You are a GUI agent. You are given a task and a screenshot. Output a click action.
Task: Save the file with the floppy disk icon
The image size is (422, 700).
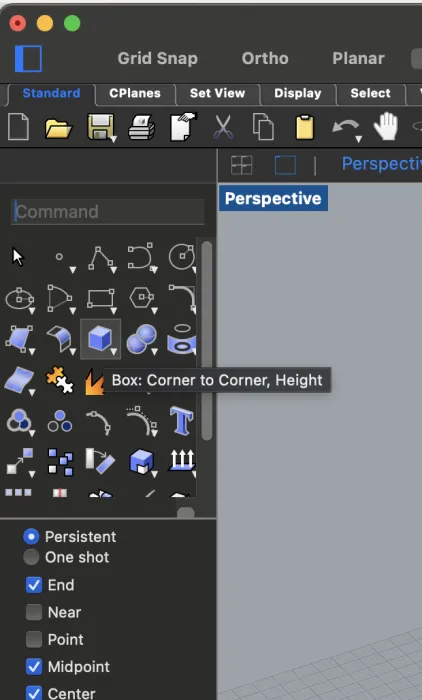click(x=100, y=127)
